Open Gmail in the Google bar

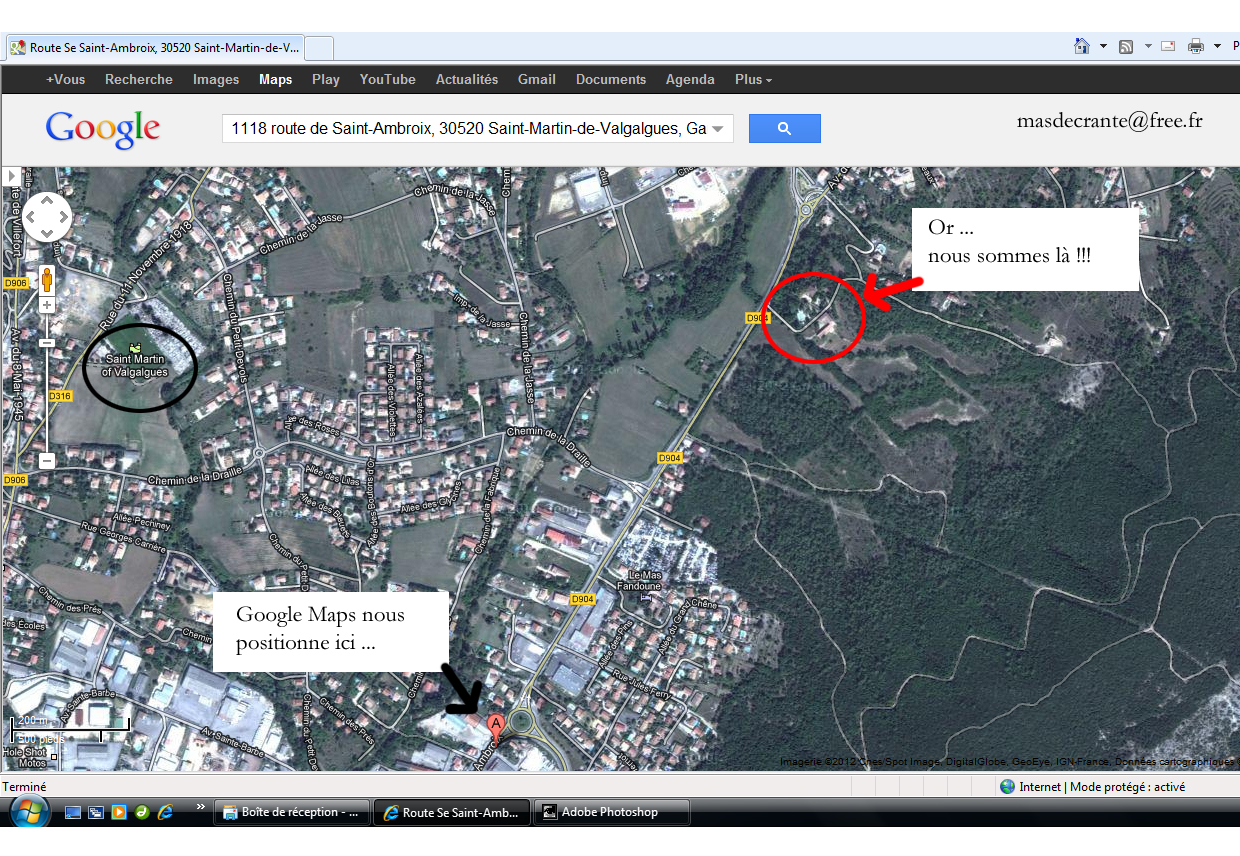coord(537,80)
